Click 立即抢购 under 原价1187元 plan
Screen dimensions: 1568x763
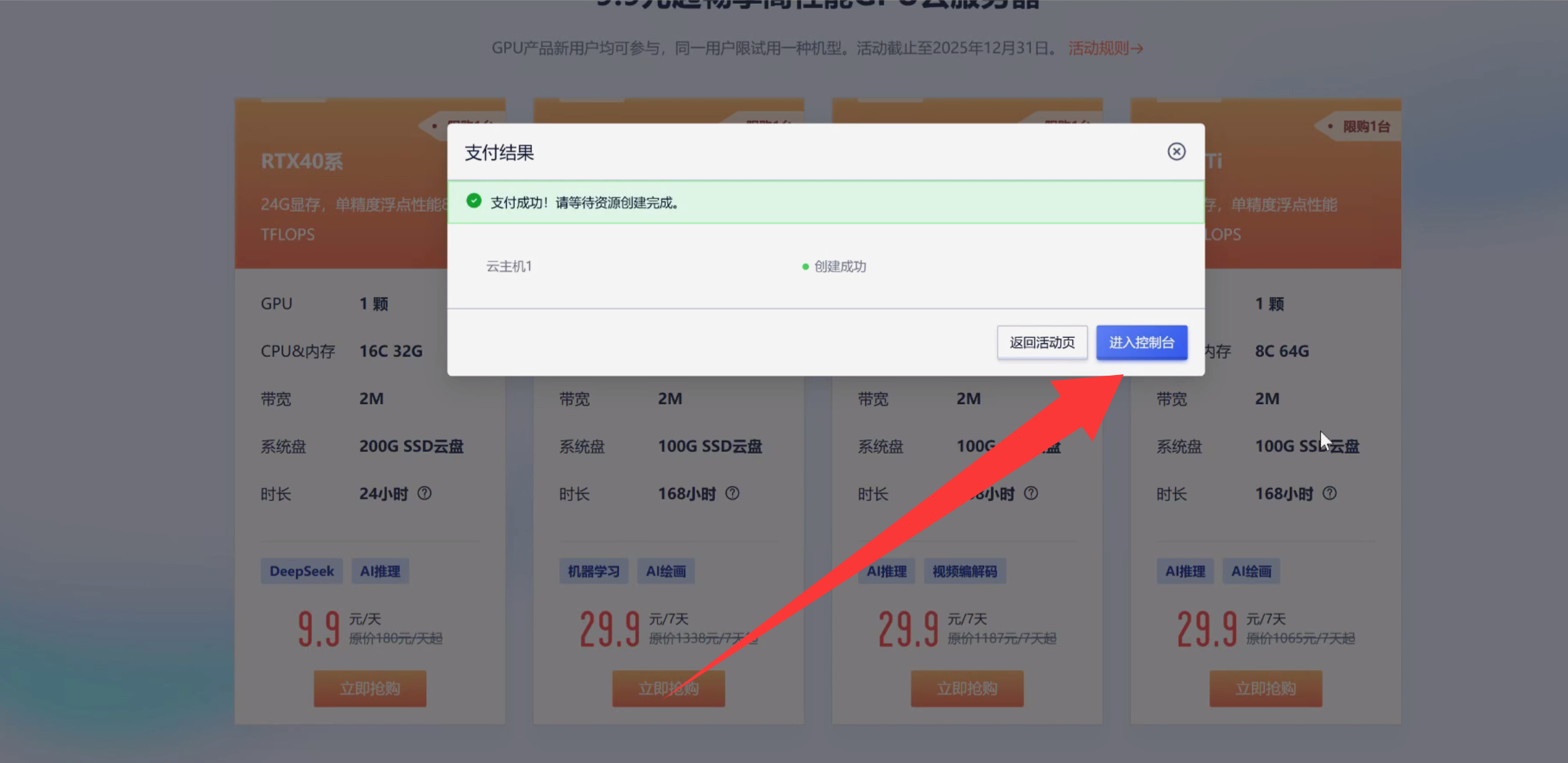coord(967,688)
